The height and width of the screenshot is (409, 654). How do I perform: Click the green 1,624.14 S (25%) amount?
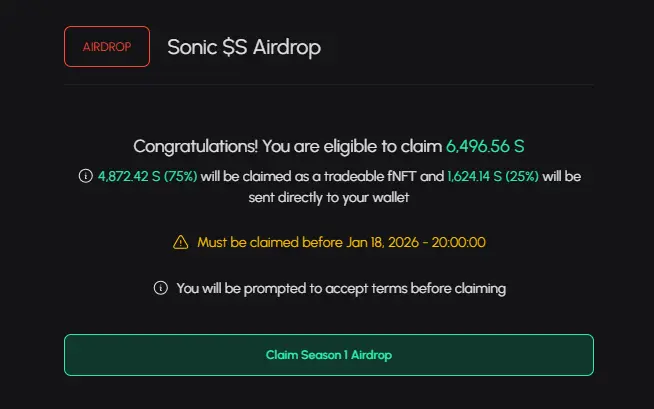point(493,176)
